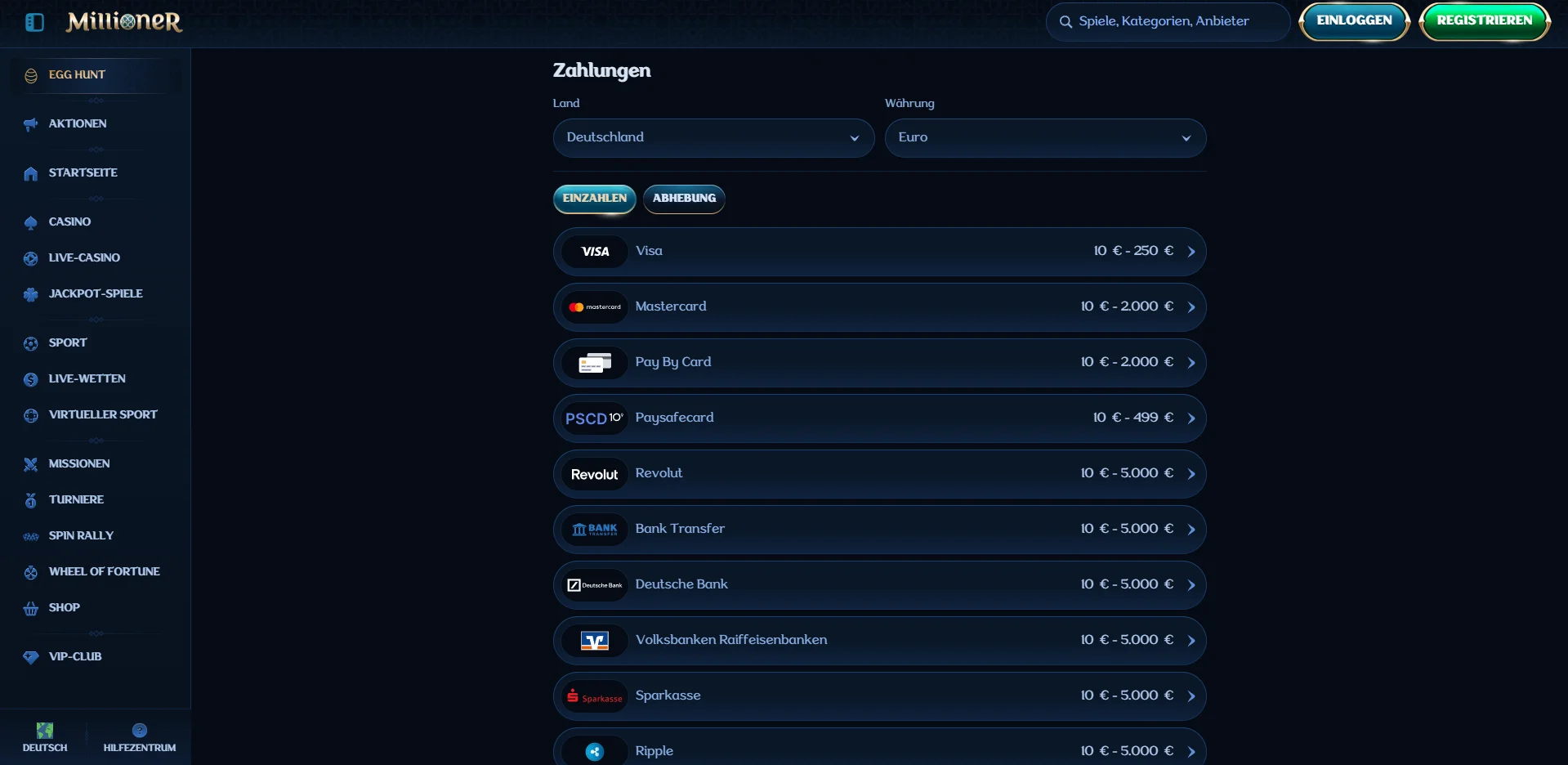The image size is (1568, 765).
Task: Expand the Visa payment option chevron
Action: point(1191,252)
